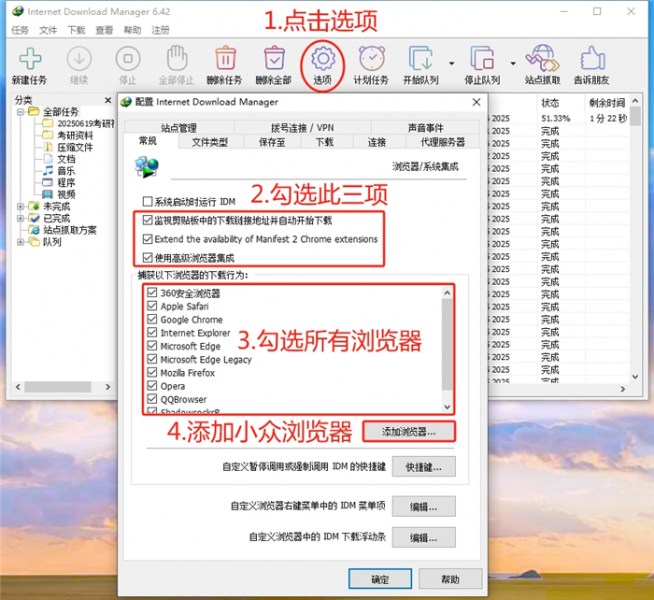Click the 快捷键... button
Screen dimensions: 654x600
click(x=424, y=467)
